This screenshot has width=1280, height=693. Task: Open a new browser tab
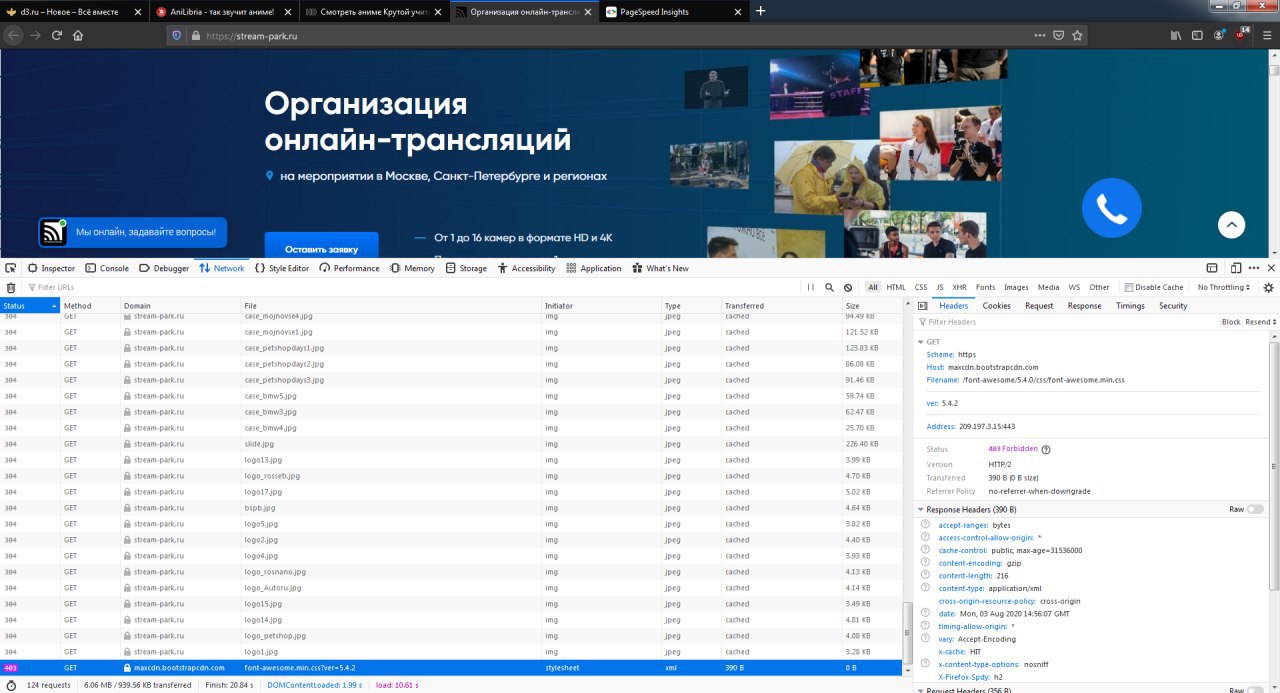(760, 11)
